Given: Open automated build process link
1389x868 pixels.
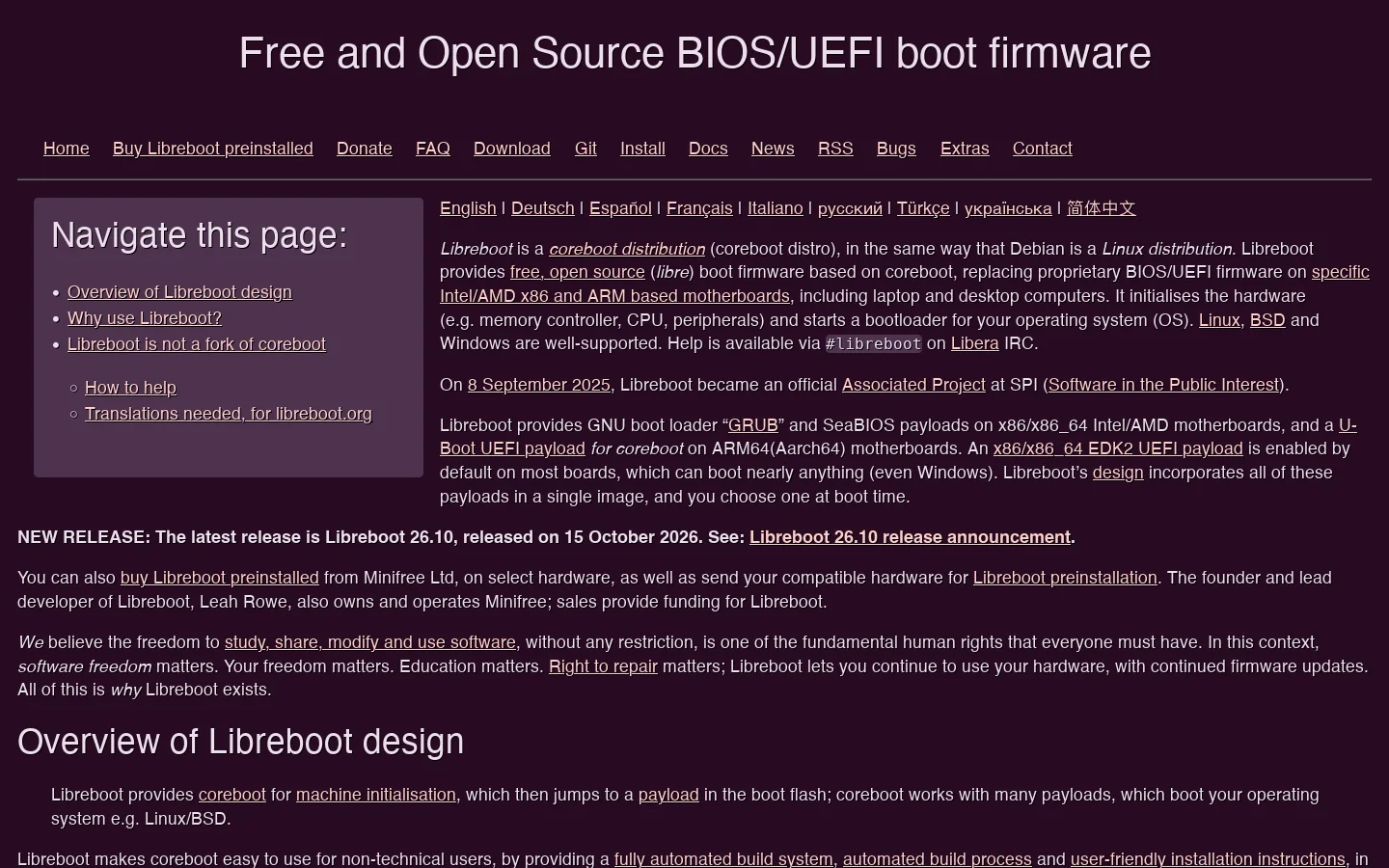Looking at the screenshot, I should [x=938, y=858].
